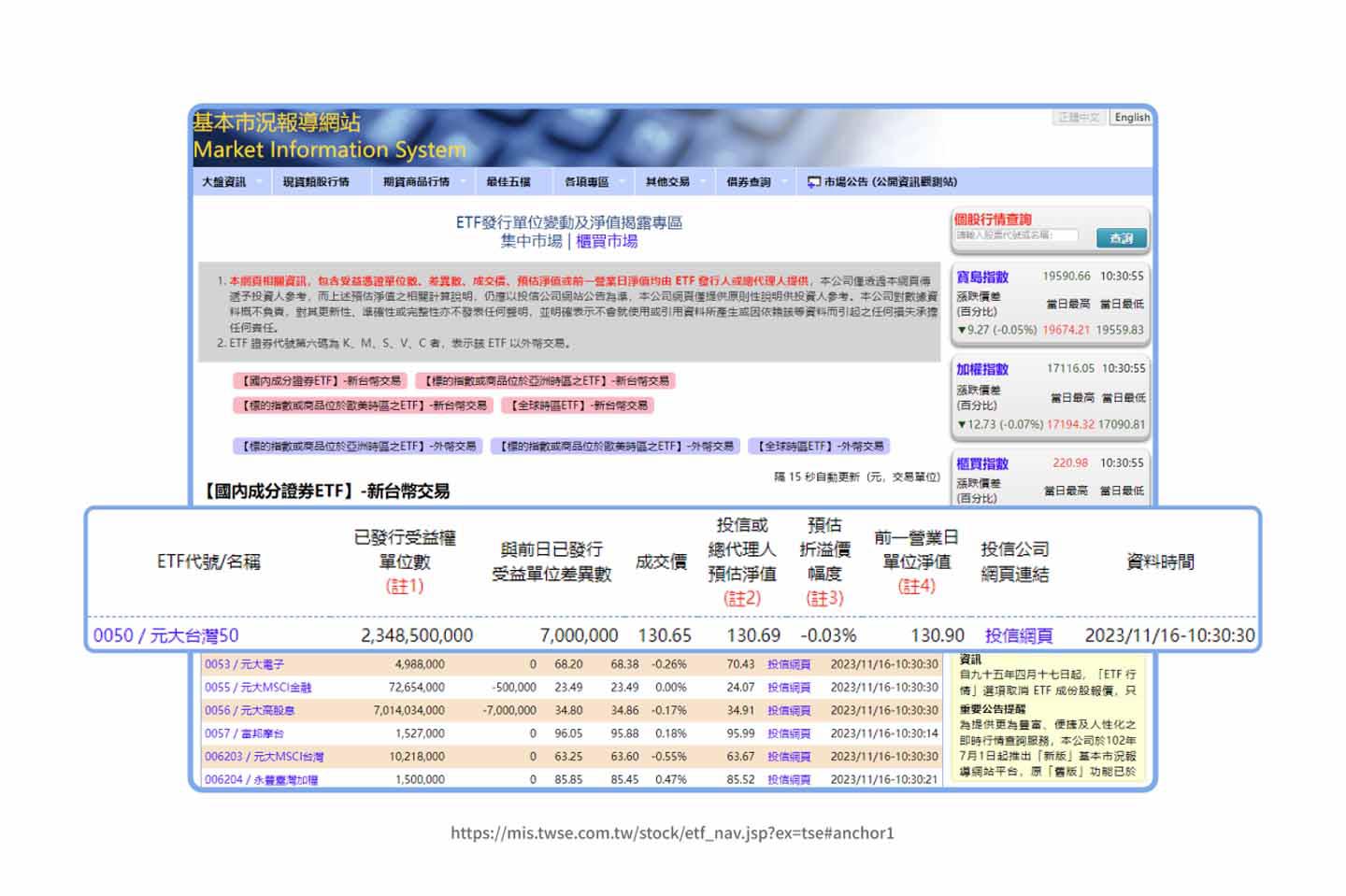This screenshot has height=896, width=1346.
Task: Click the premium value -0.55%
Action: 669,757
